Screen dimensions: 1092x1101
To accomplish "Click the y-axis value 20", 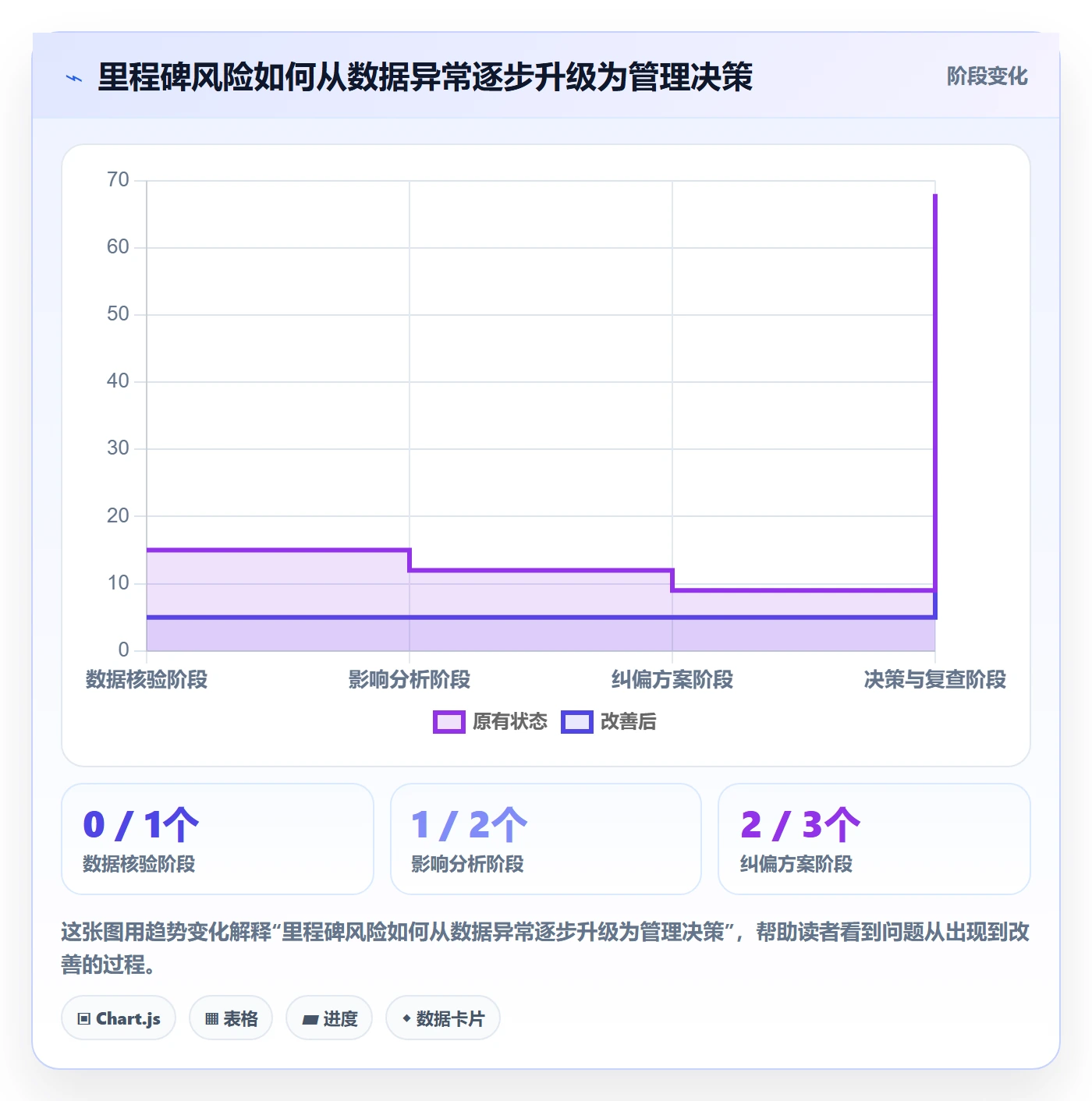I will (118, 516).
